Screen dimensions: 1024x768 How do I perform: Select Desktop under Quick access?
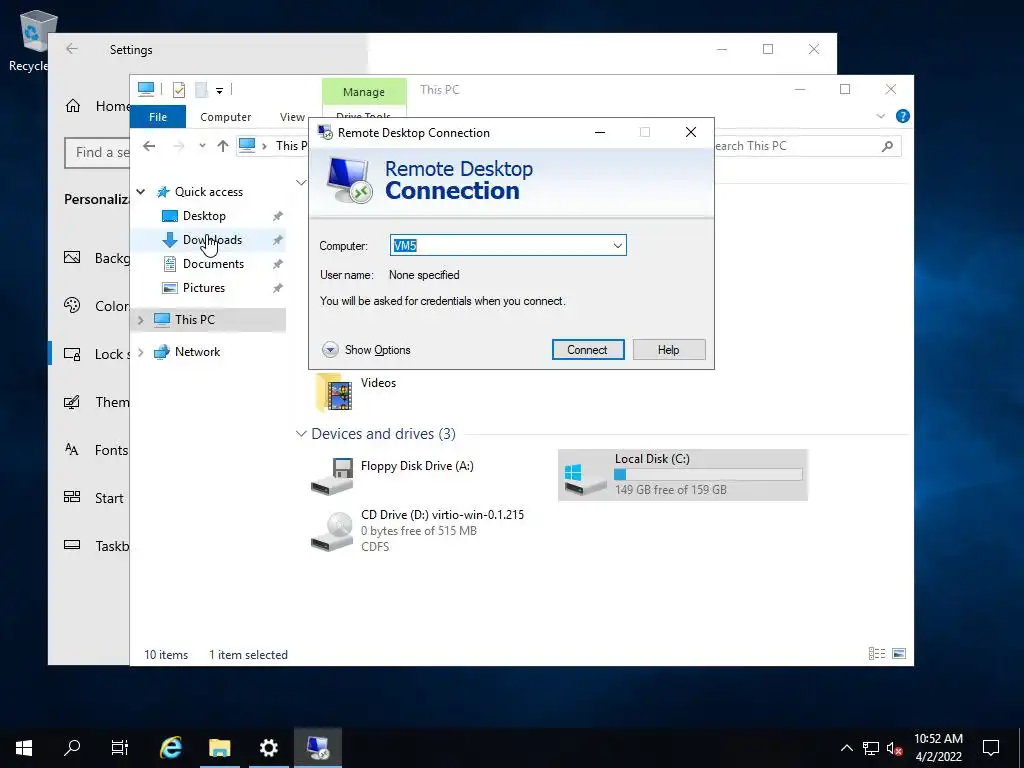pyautogui.click(x=204, y=216)
